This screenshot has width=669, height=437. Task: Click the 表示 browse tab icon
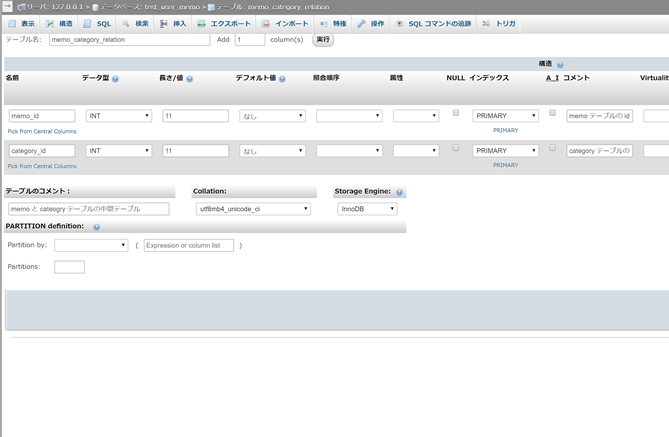(x=12, y=24)
